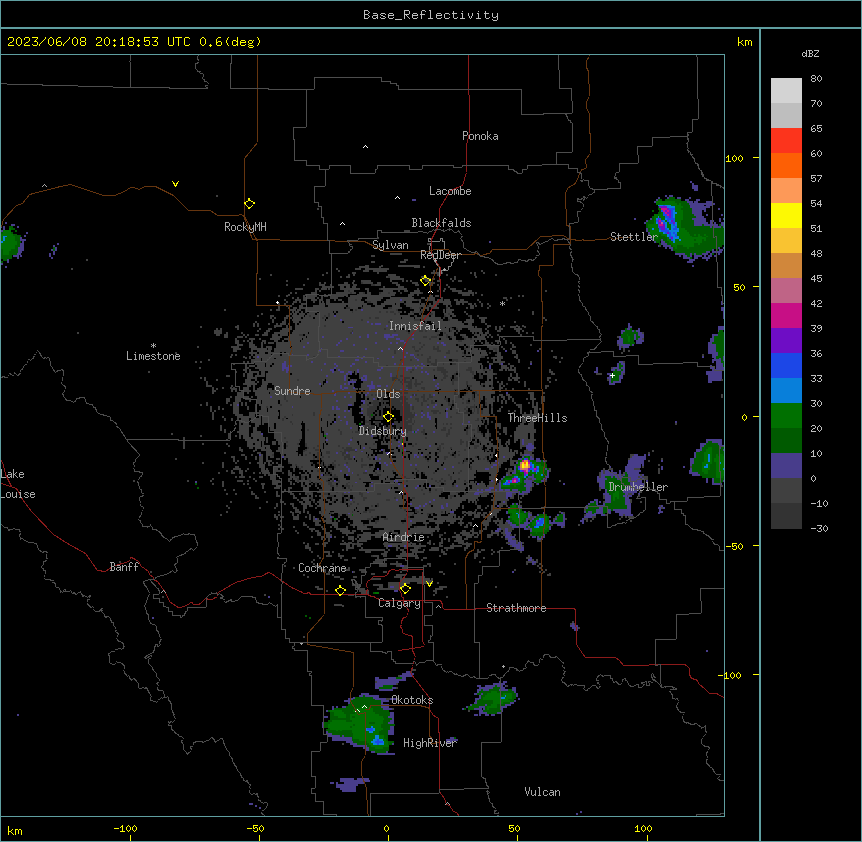Click the Limestone label

click(153, 356)
